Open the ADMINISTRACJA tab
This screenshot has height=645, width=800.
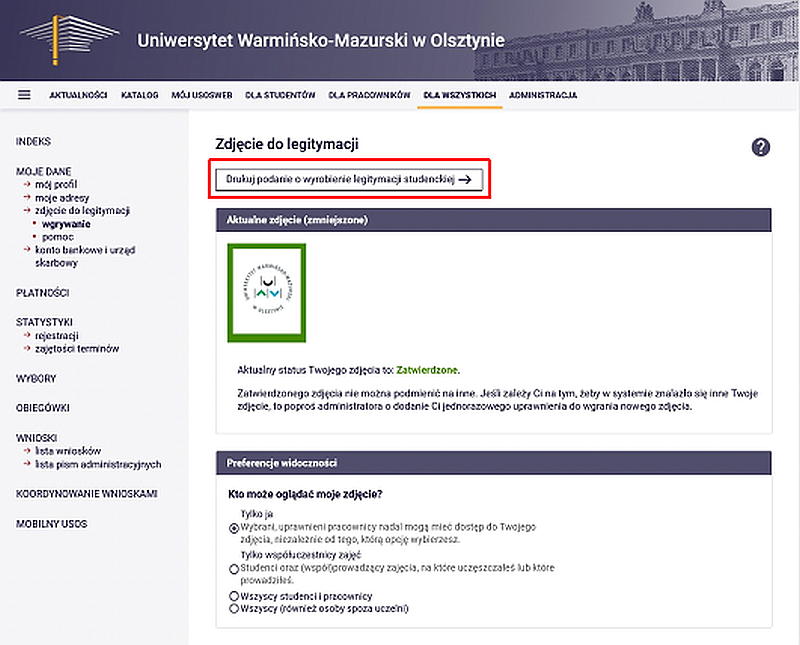(x=542, y=96)
